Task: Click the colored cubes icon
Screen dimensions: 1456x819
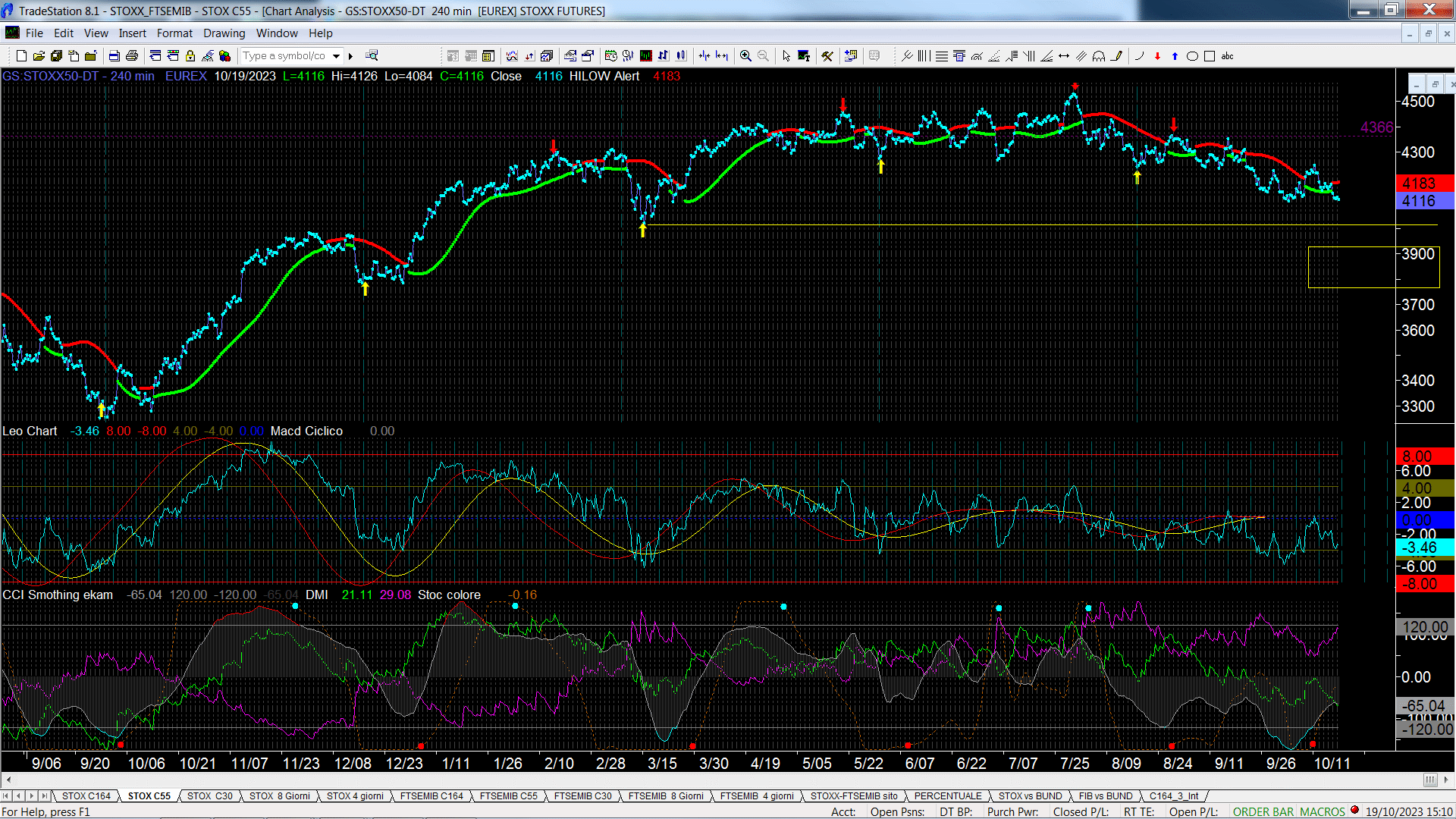Action: (224, 55)
